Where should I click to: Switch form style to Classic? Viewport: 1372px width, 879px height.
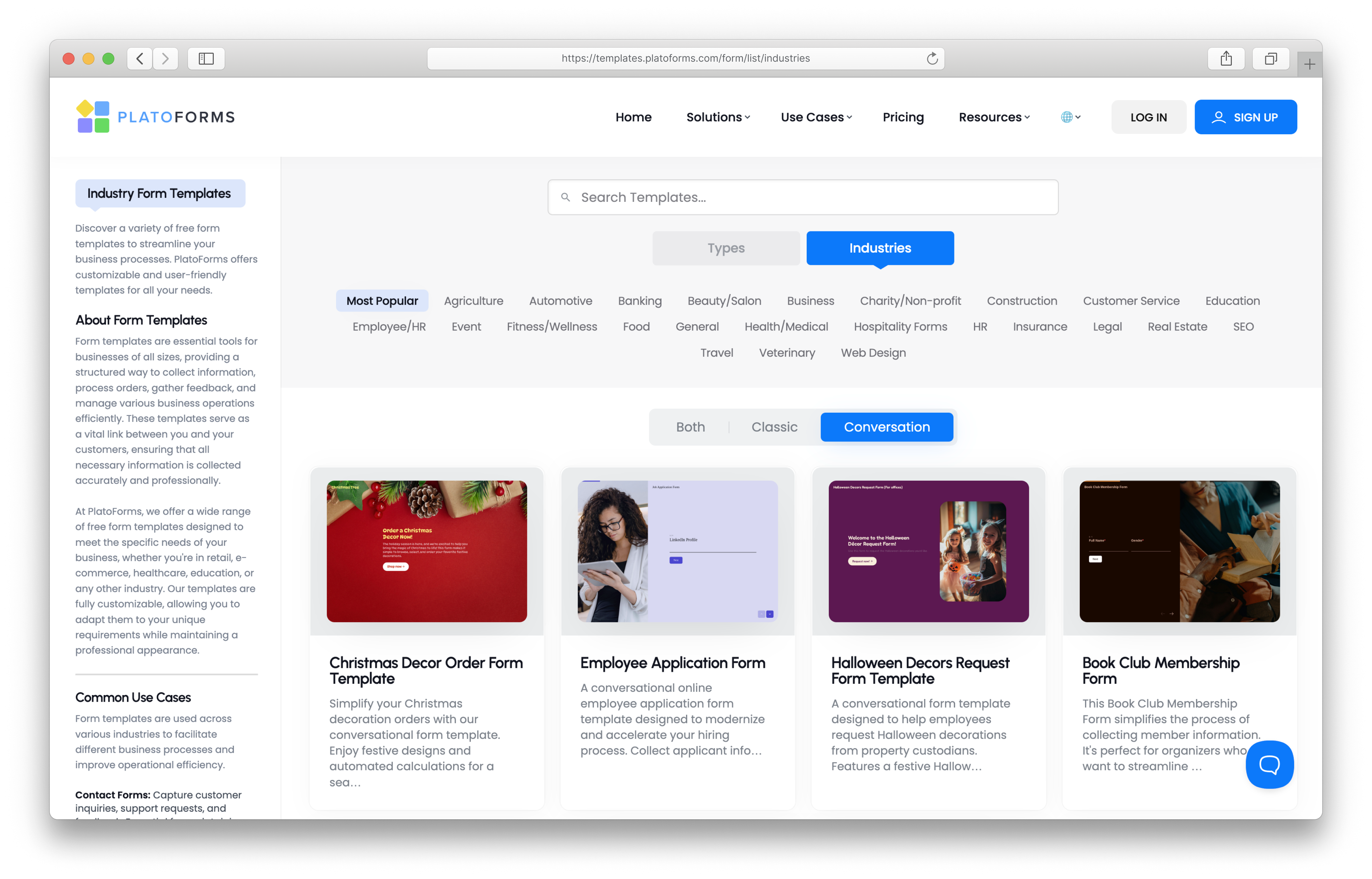pyautogui.click(x=774, y=427)
